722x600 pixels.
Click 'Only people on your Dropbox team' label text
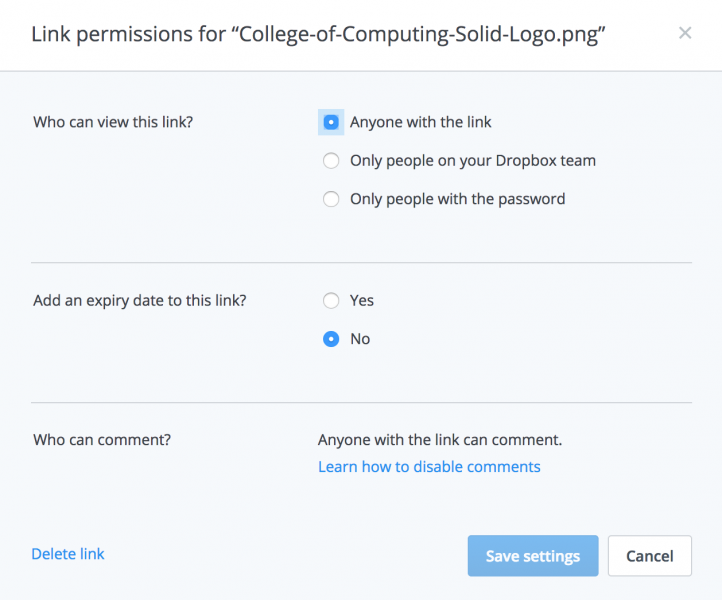(x=472, y=160)
